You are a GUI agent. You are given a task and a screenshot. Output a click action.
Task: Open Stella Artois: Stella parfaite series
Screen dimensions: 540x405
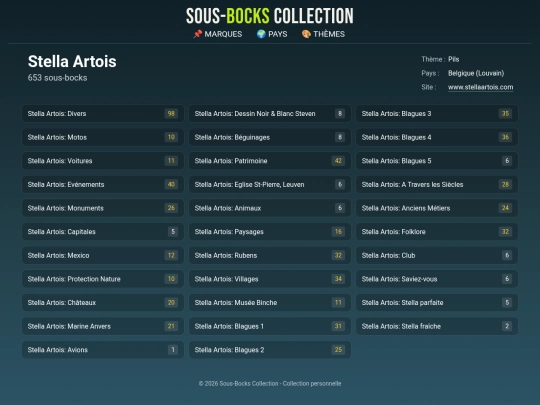click(437, 303)
